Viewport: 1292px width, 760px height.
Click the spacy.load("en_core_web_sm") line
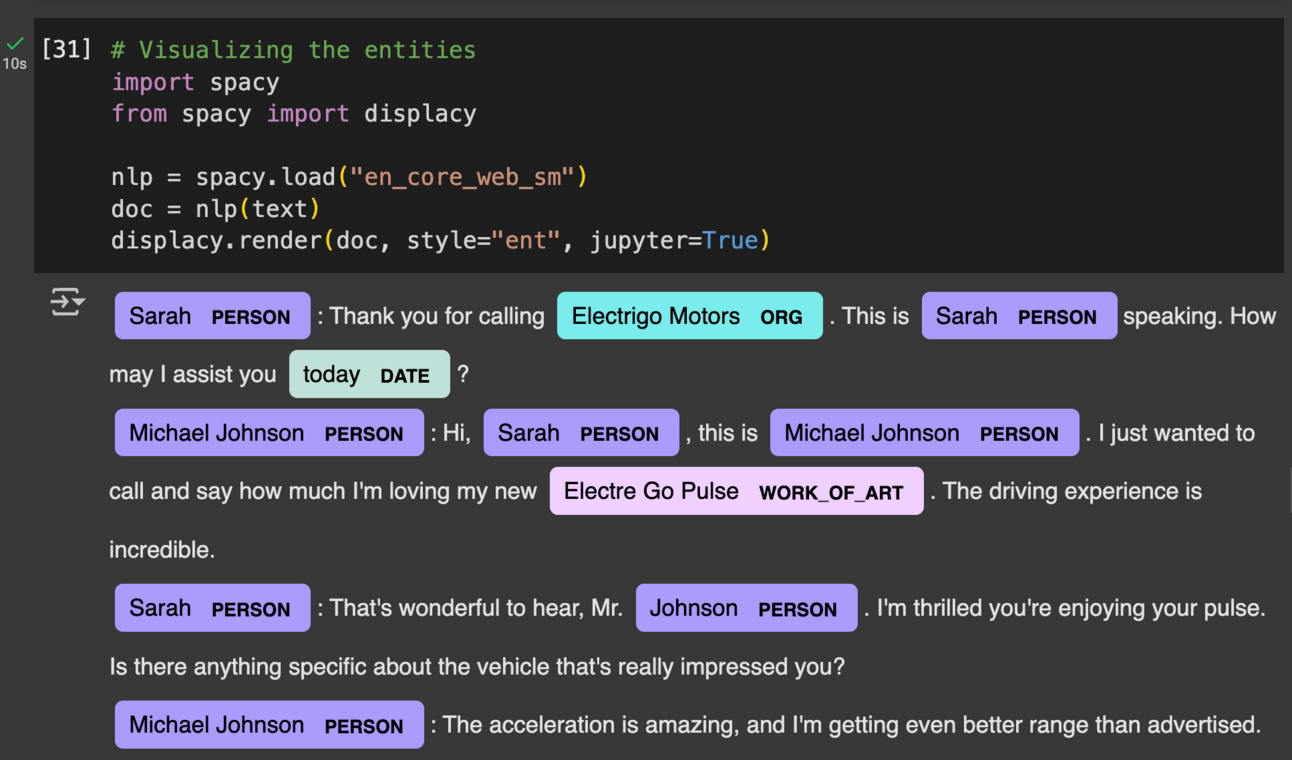click(349, 178)
